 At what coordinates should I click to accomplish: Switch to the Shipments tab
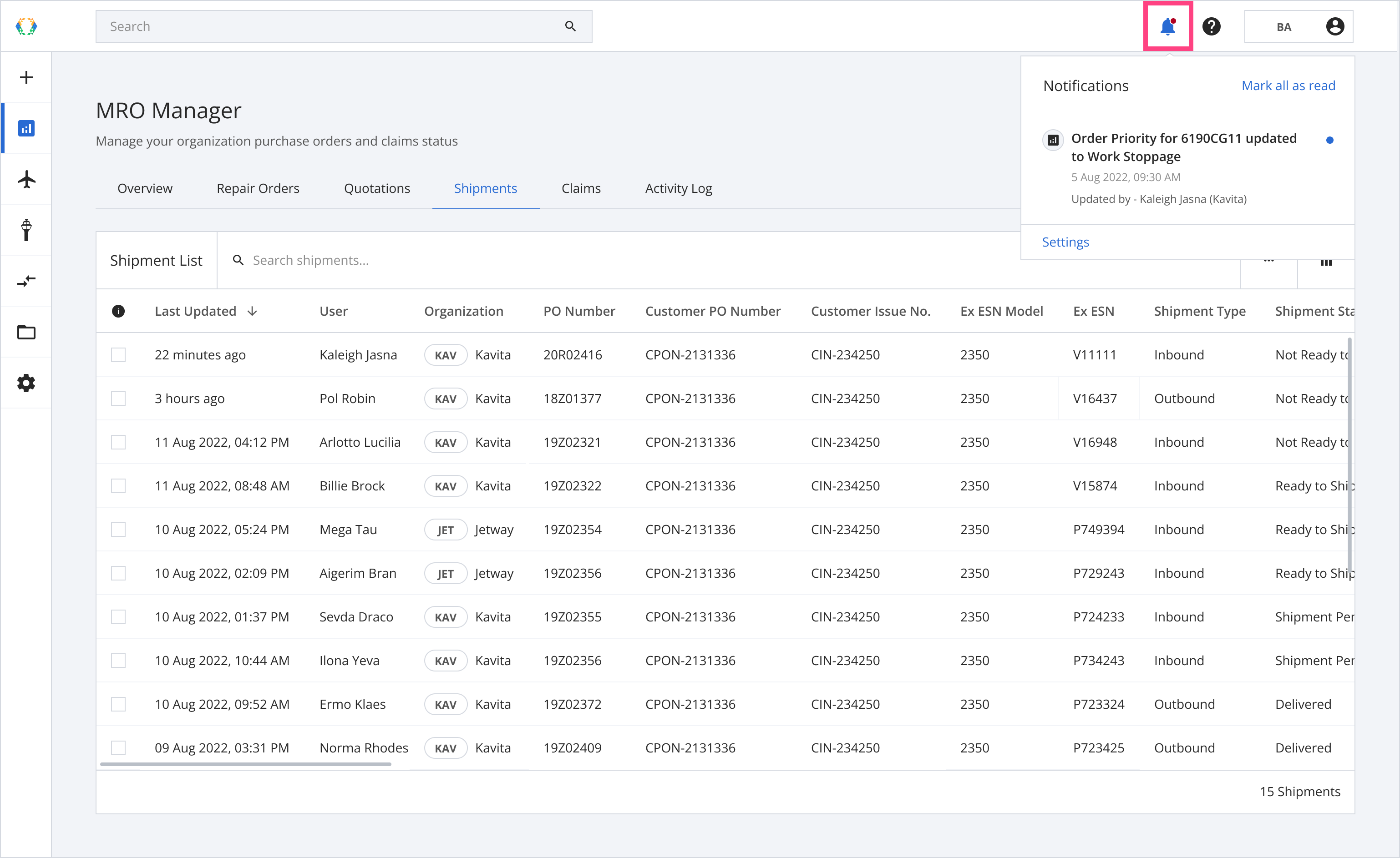click(x=485, y=188)
